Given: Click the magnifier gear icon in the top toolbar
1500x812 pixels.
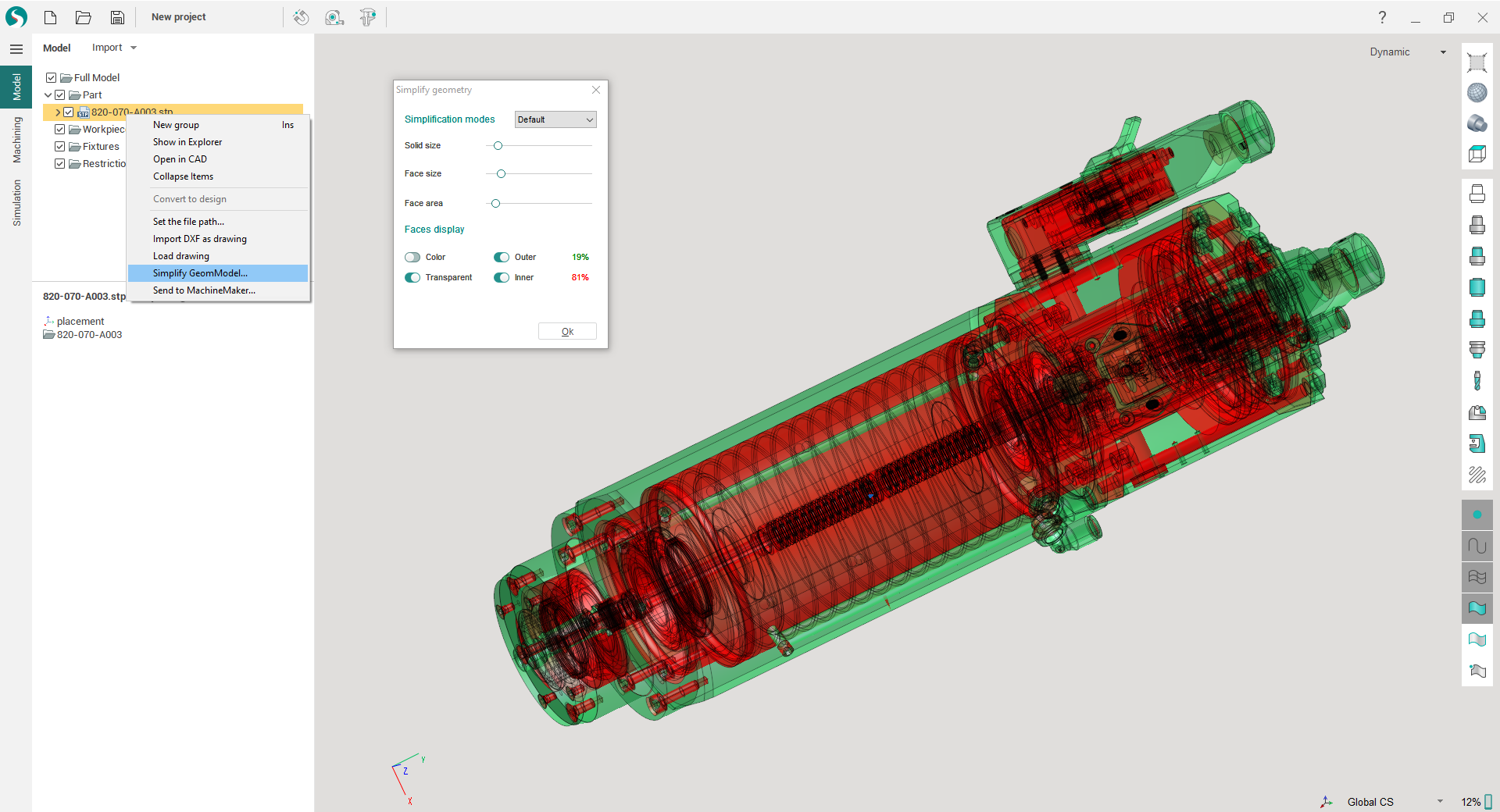Looking at the screenshot, I should coord(334,17).
